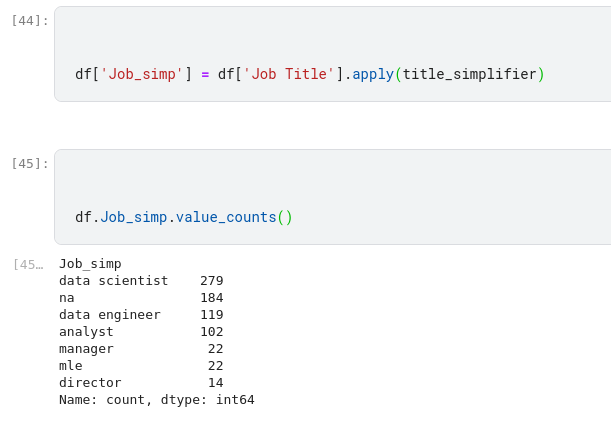Click the data scientist output row
Screen dimensions: 611x429
[140, 281]
